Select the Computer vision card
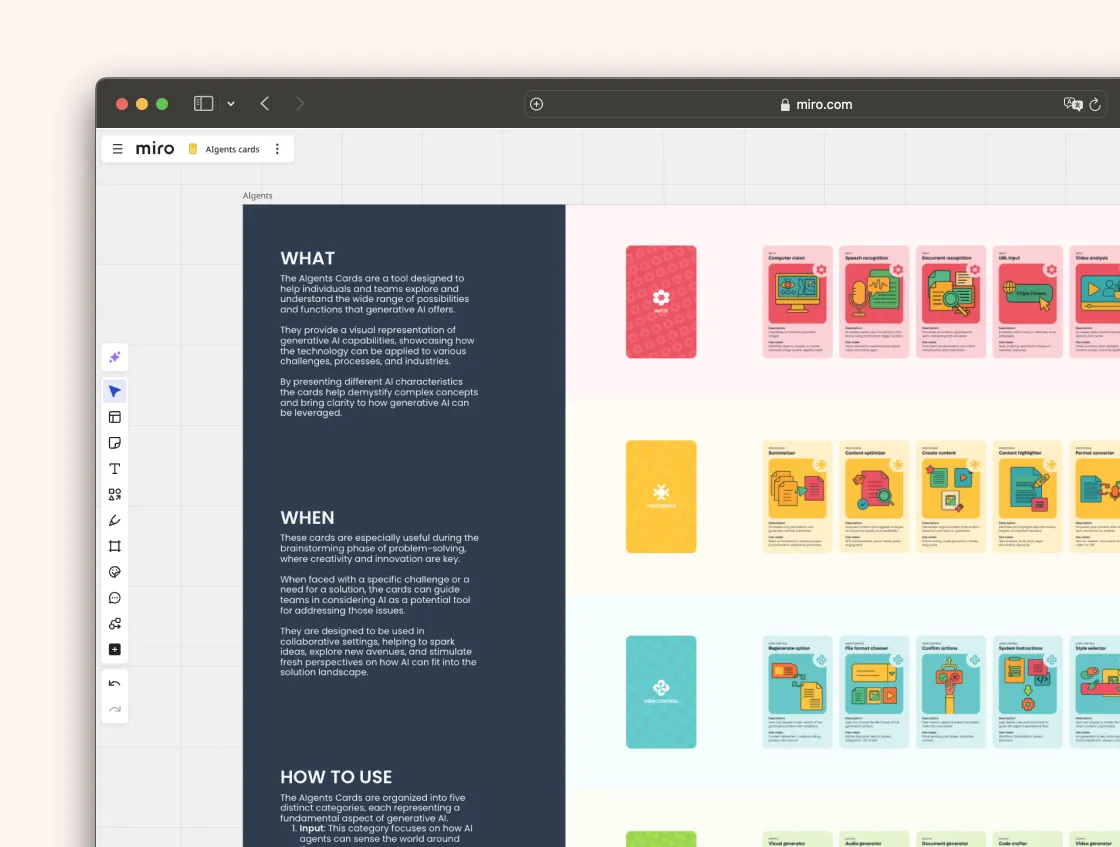 (x=797, y=301)
